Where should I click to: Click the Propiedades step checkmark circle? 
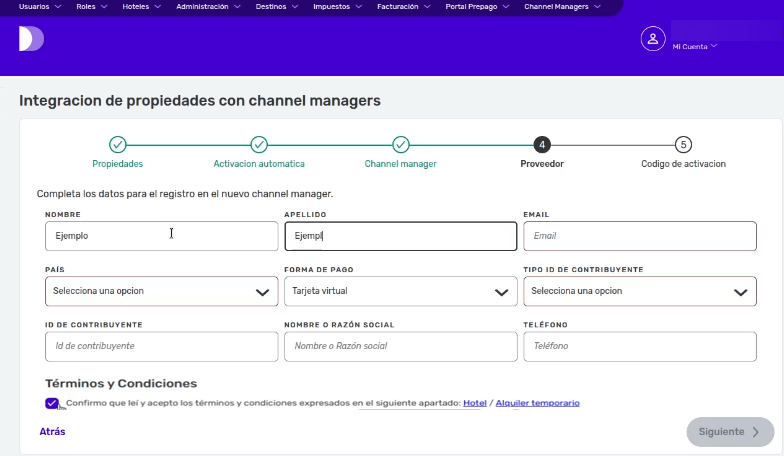[118, 145]
